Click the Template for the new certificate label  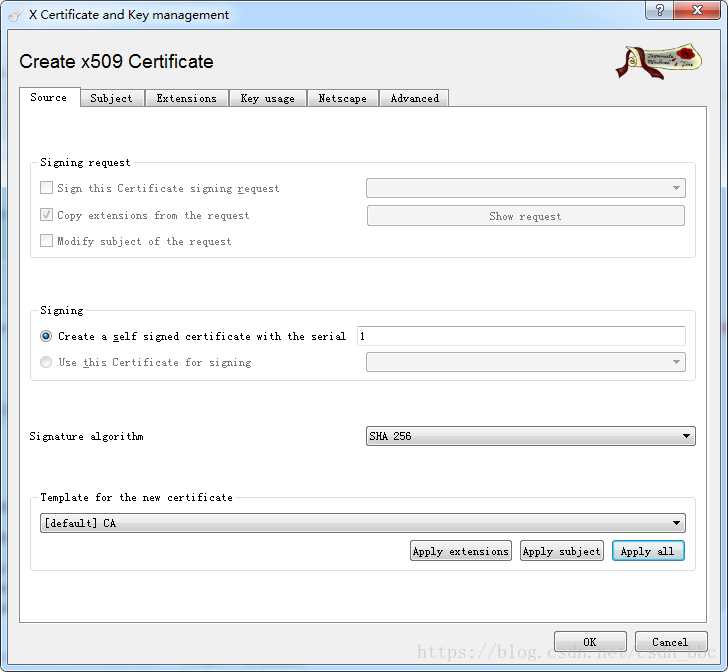[x=136, y=497]
